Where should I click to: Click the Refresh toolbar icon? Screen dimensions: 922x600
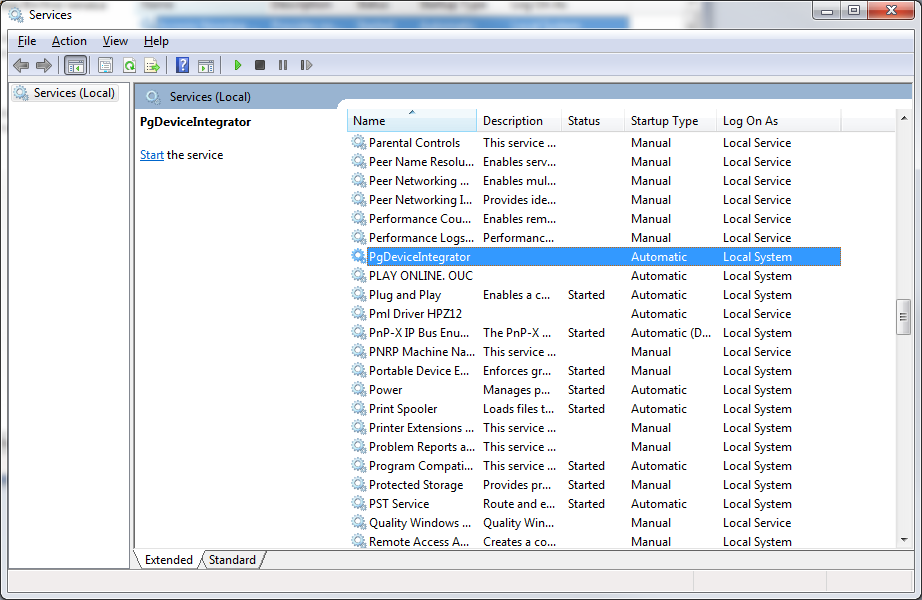tap(129, 65)
